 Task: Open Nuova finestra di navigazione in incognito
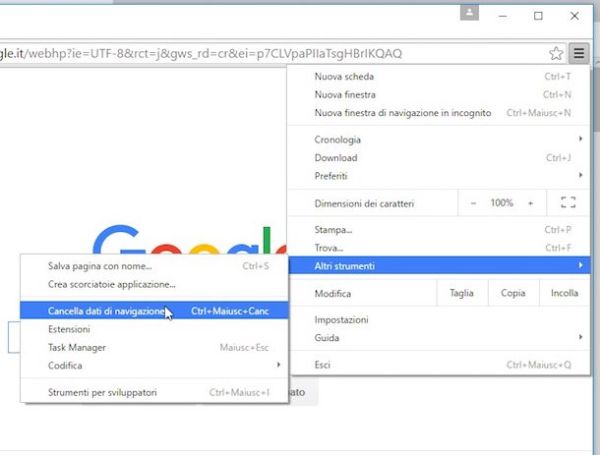[403, 112]
